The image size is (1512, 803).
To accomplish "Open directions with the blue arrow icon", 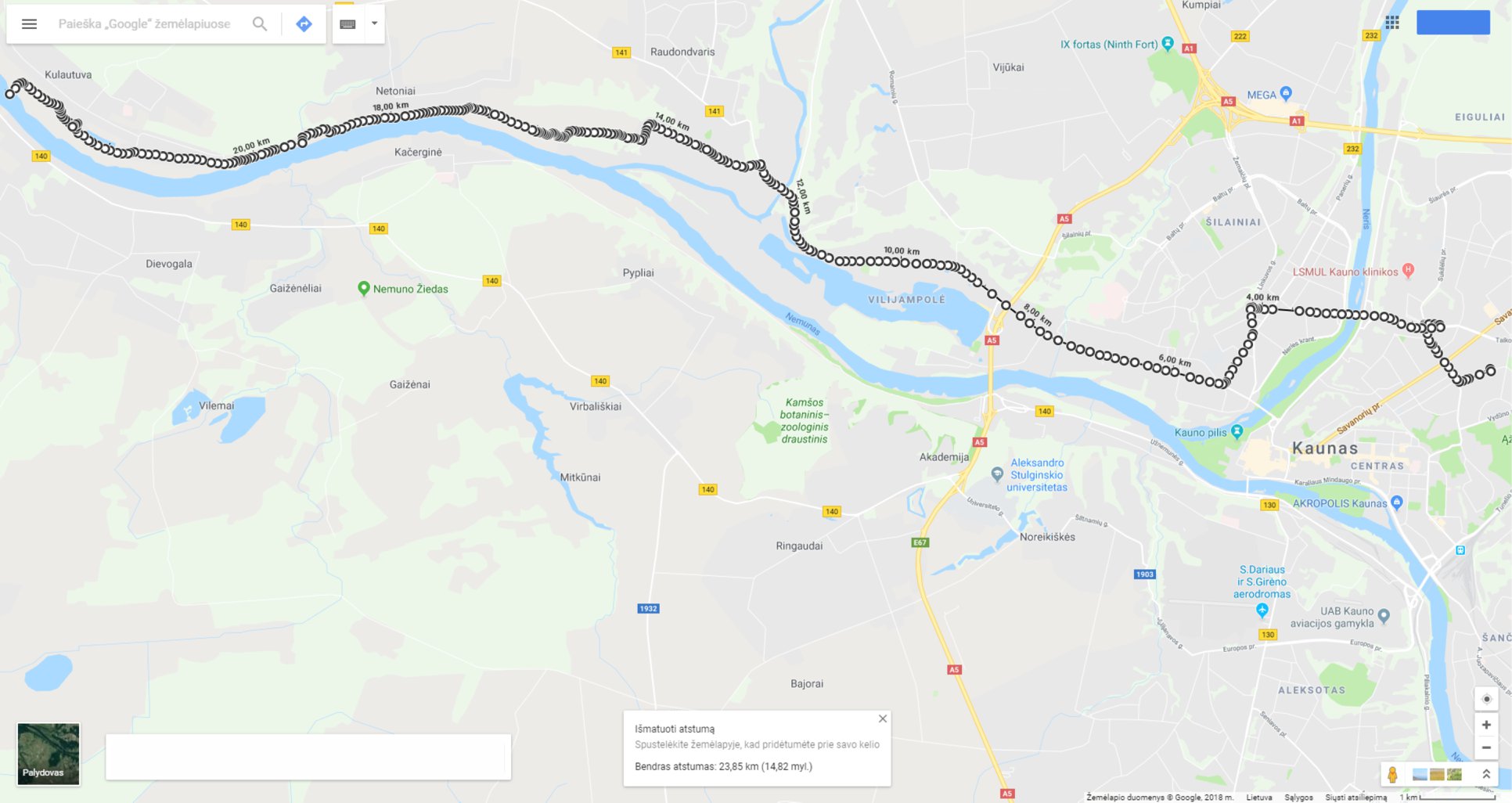I will (x=304, y=23).
